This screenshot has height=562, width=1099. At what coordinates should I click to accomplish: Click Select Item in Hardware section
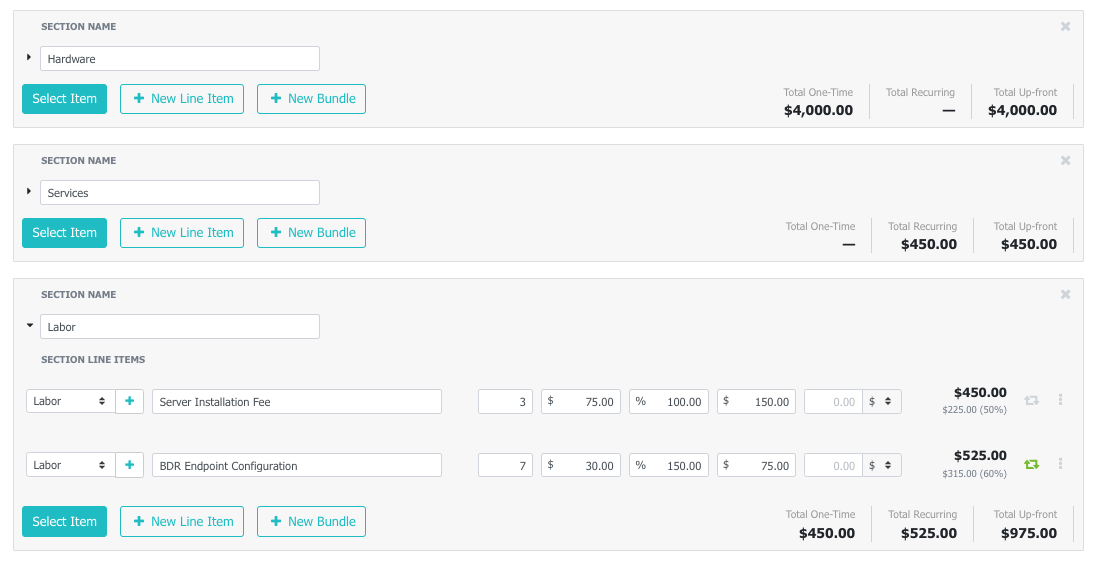[x=64, y=99]
